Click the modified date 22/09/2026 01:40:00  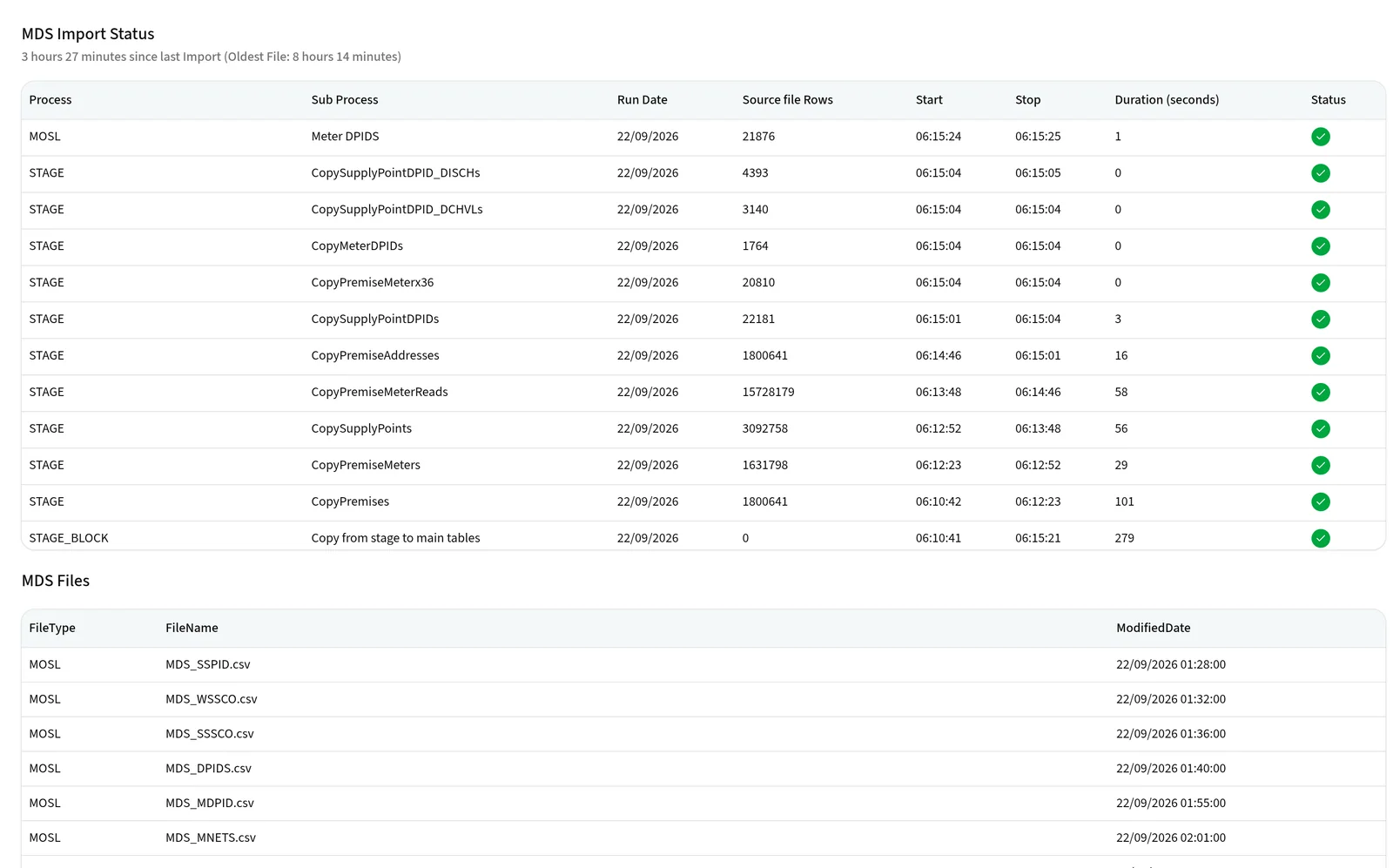(x=1171, y=769)
